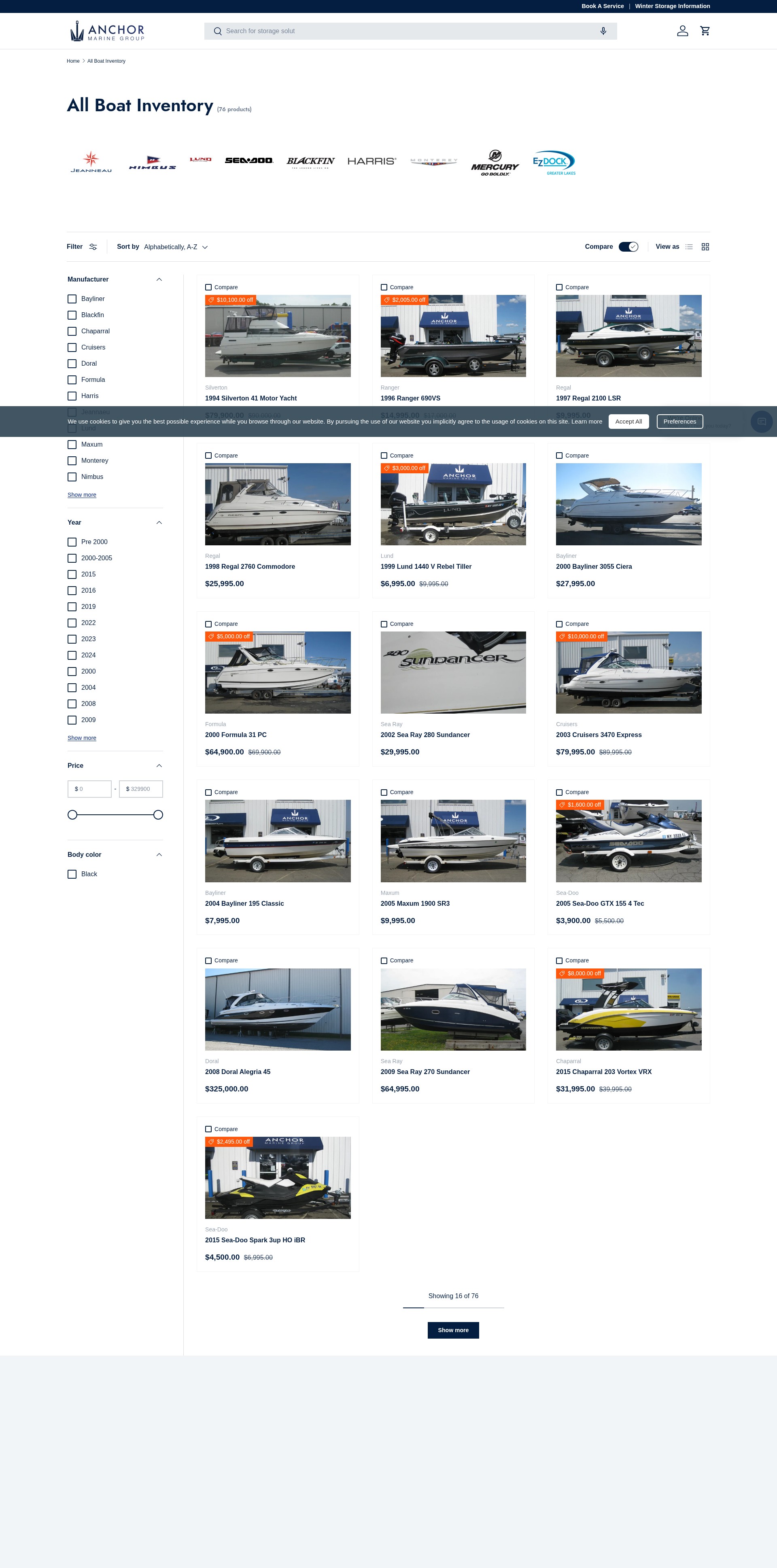777x1568 pixels.
Task: Open Book A Service link
Action: [x=602, y=6]
